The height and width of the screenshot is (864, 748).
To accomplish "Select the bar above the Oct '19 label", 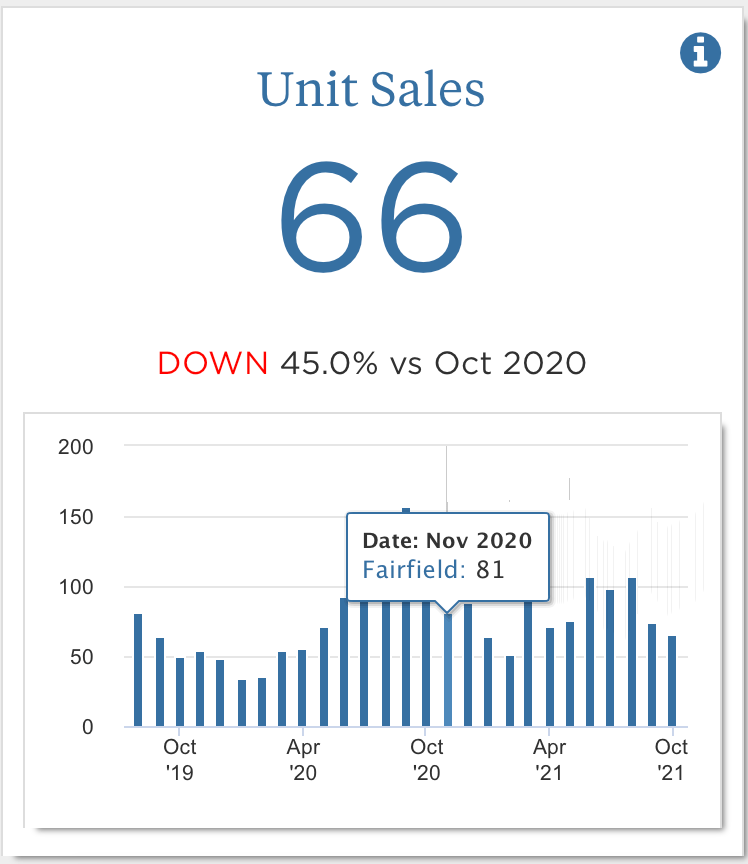I will 180,692.
